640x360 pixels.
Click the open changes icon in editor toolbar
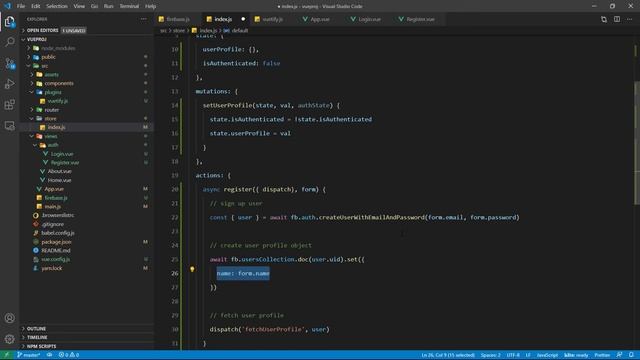tap(604, 19)
